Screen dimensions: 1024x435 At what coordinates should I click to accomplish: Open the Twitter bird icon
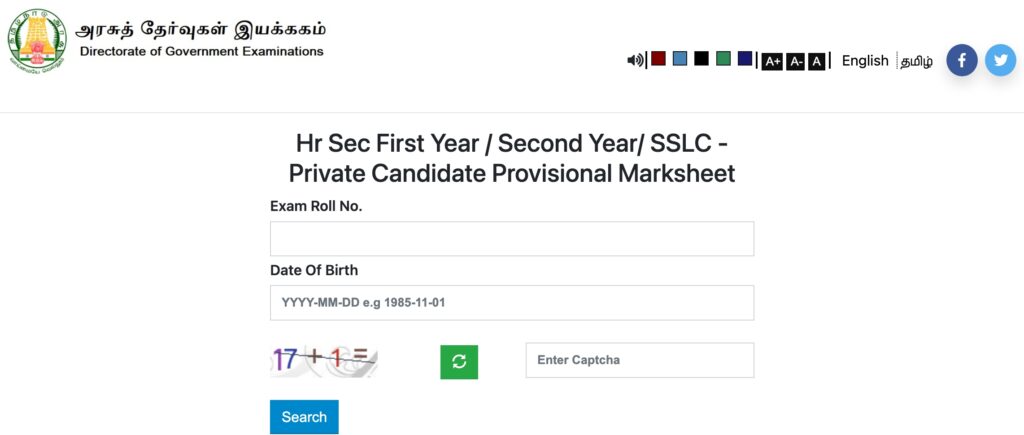point(1000,60)
